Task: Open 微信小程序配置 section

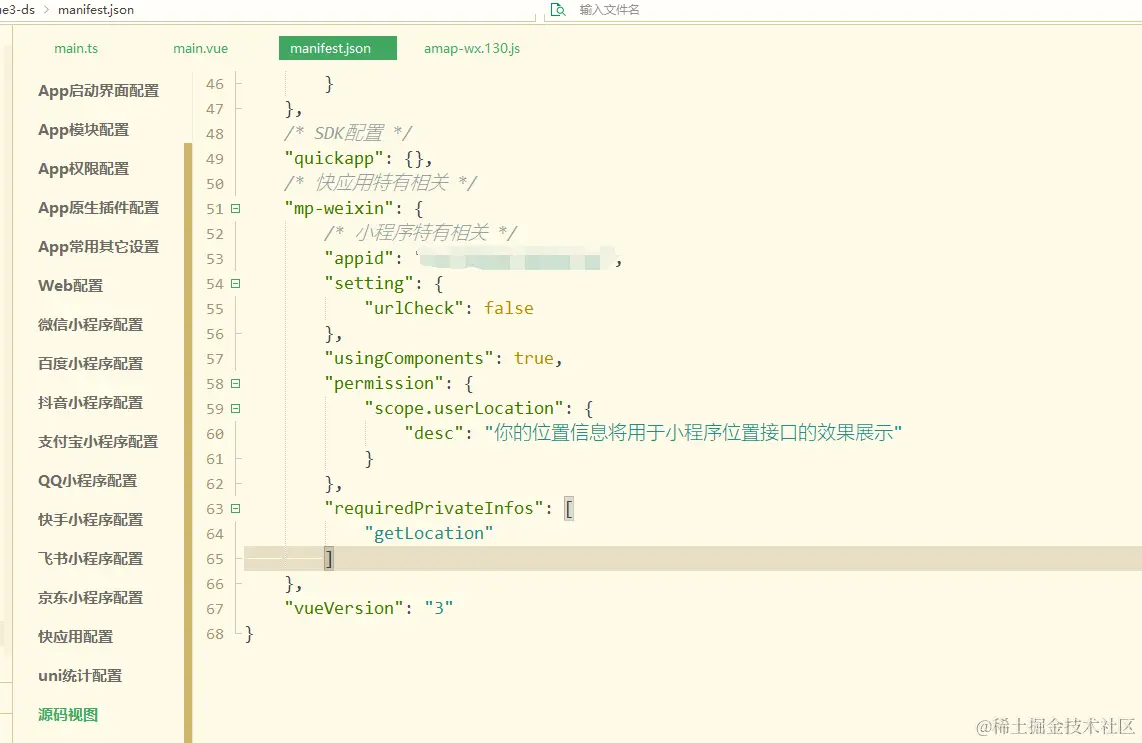Action: click(90, 325)
